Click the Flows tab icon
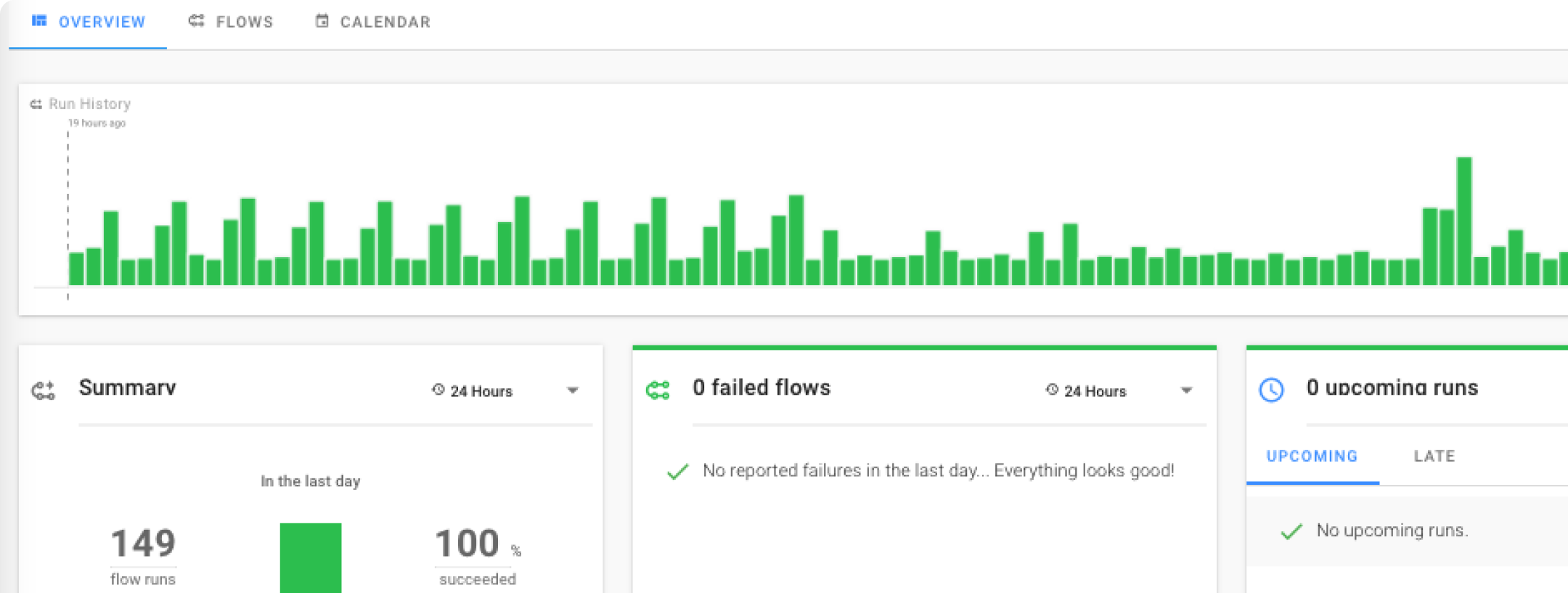Screen dimensions: 1568x593 [x=196, y=21]
